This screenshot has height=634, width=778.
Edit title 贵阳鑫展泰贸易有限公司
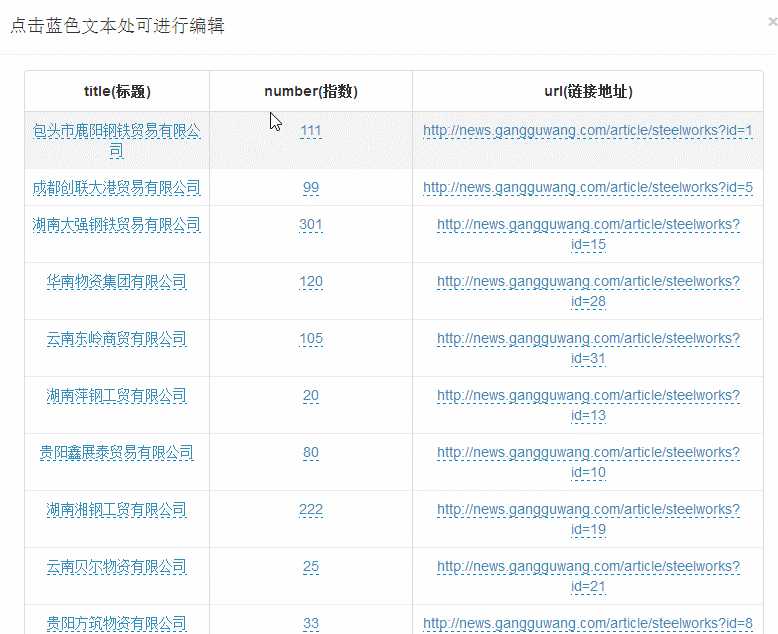pyautogui.click(x=117, y=453)
